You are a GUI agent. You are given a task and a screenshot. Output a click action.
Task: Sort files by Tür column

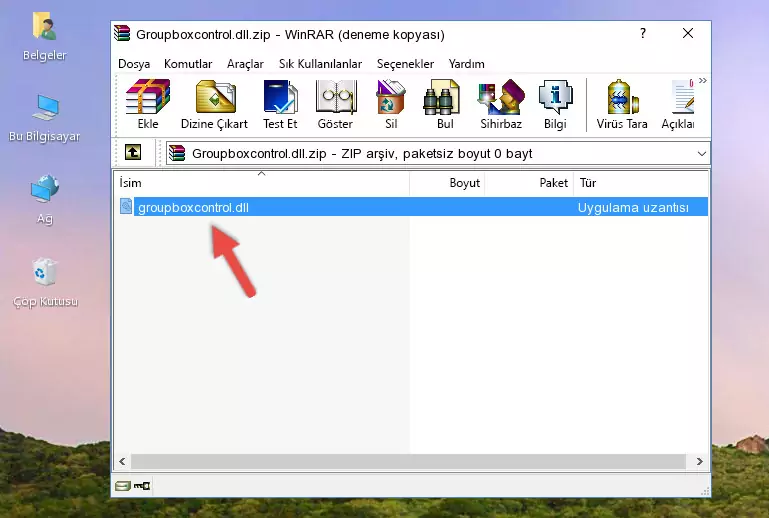click(641, 183)
